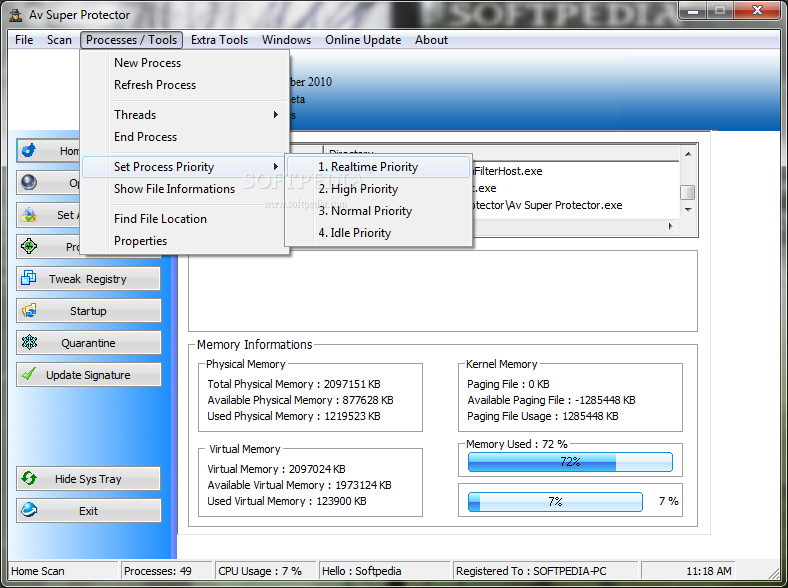Click process list scroll down arrow
This screenshot has height=588, width=788.
tap(688, 210)
